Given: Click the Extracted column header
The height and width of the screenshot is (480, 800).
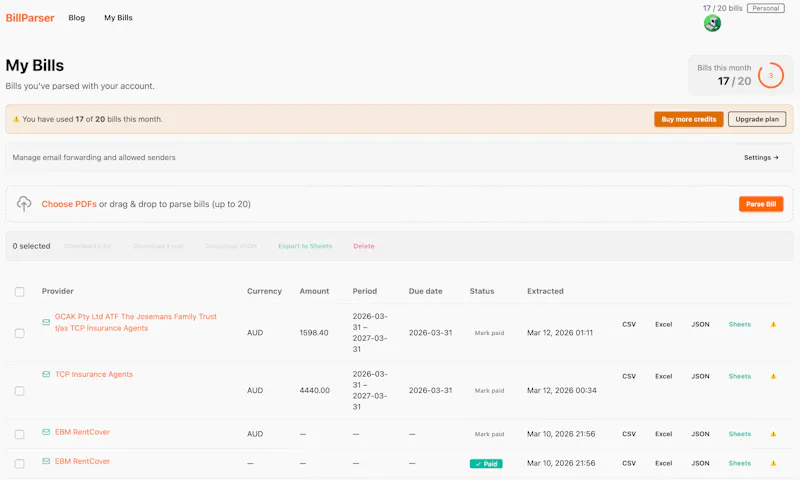Looking at the screenshot, I should [x=545, y=291].
